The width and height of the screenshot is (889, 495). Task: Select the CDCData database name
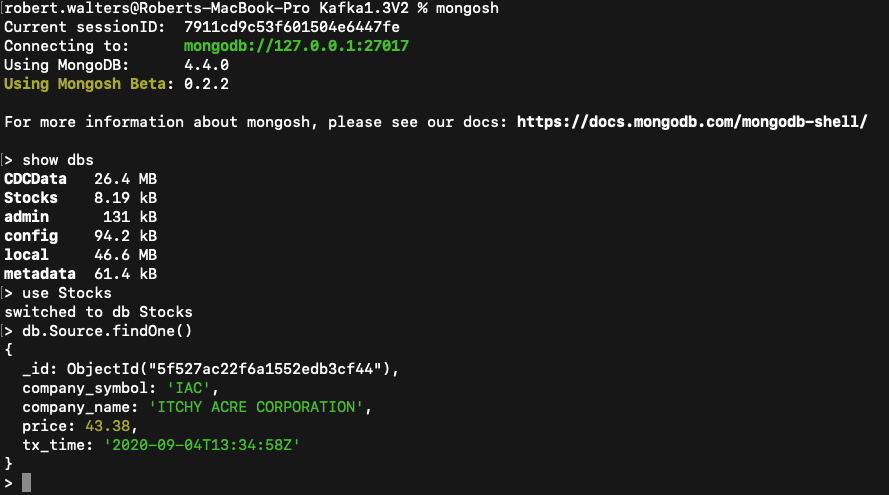pyautogui.click(x=36, y=179)
